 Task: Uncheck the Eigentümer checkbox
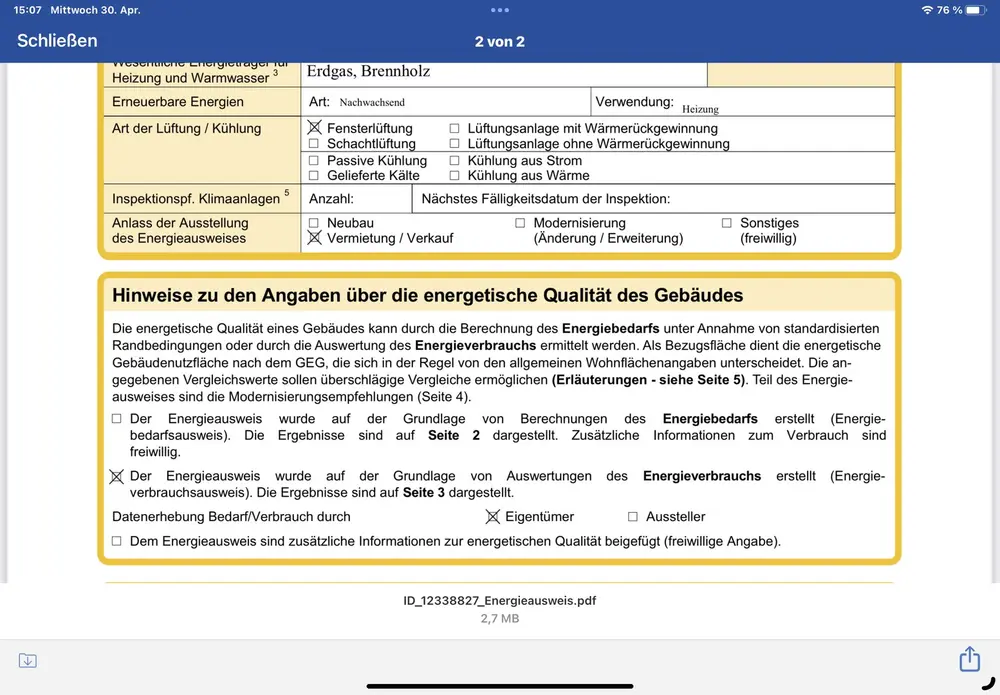click(x=492, y=516)
